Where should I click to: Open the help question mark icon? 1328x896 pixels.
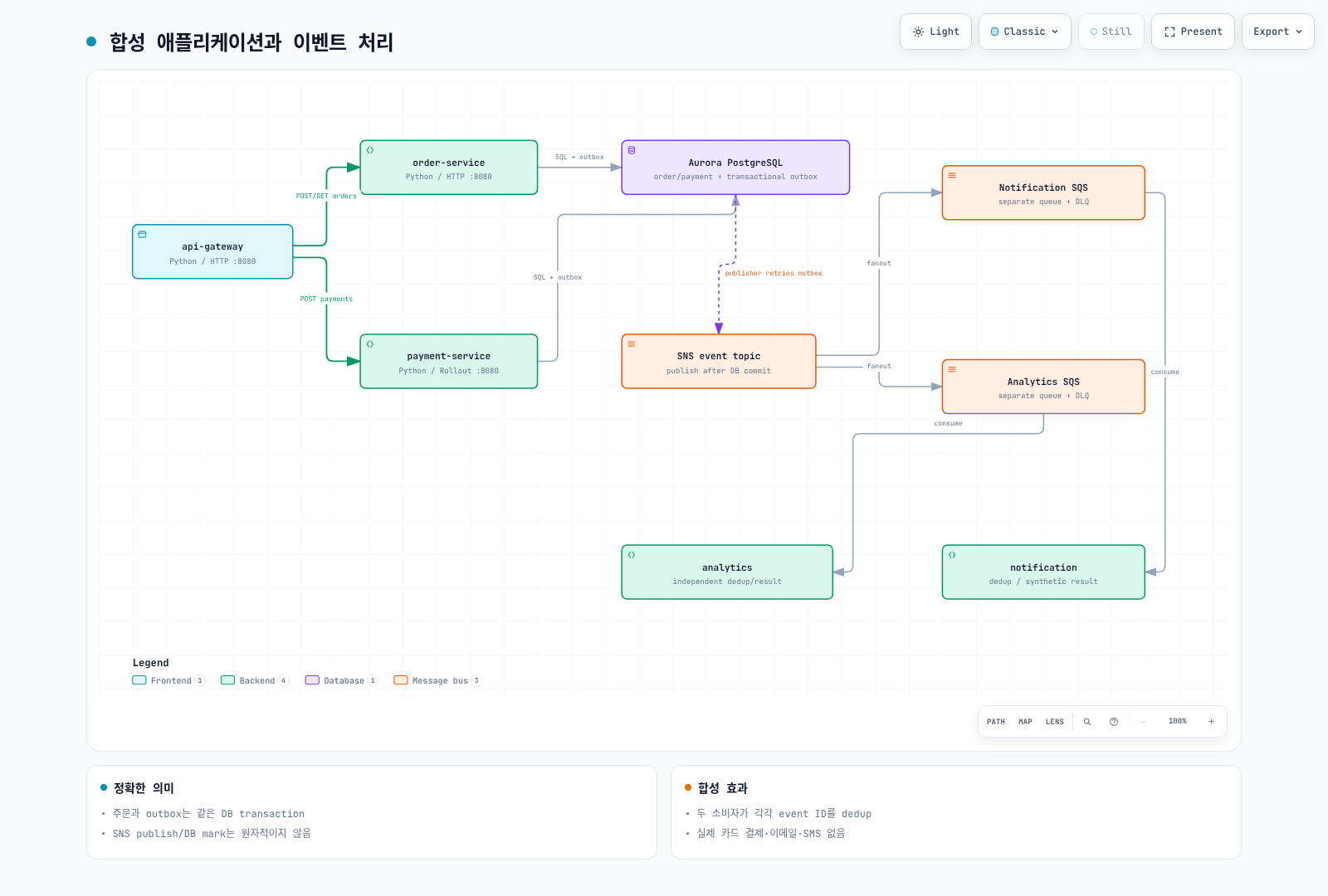coord(1114,722)
